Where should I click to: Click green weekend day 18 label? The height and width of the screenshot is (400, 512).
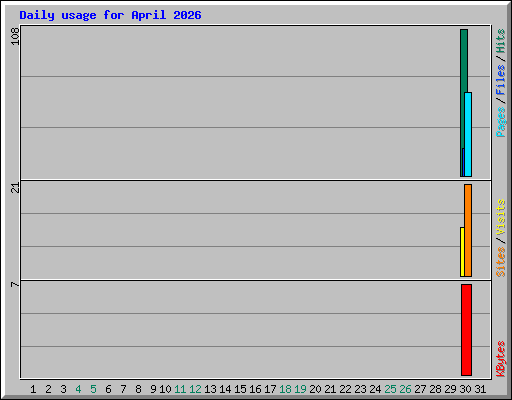pyautogui.click(x=285, y=389)
